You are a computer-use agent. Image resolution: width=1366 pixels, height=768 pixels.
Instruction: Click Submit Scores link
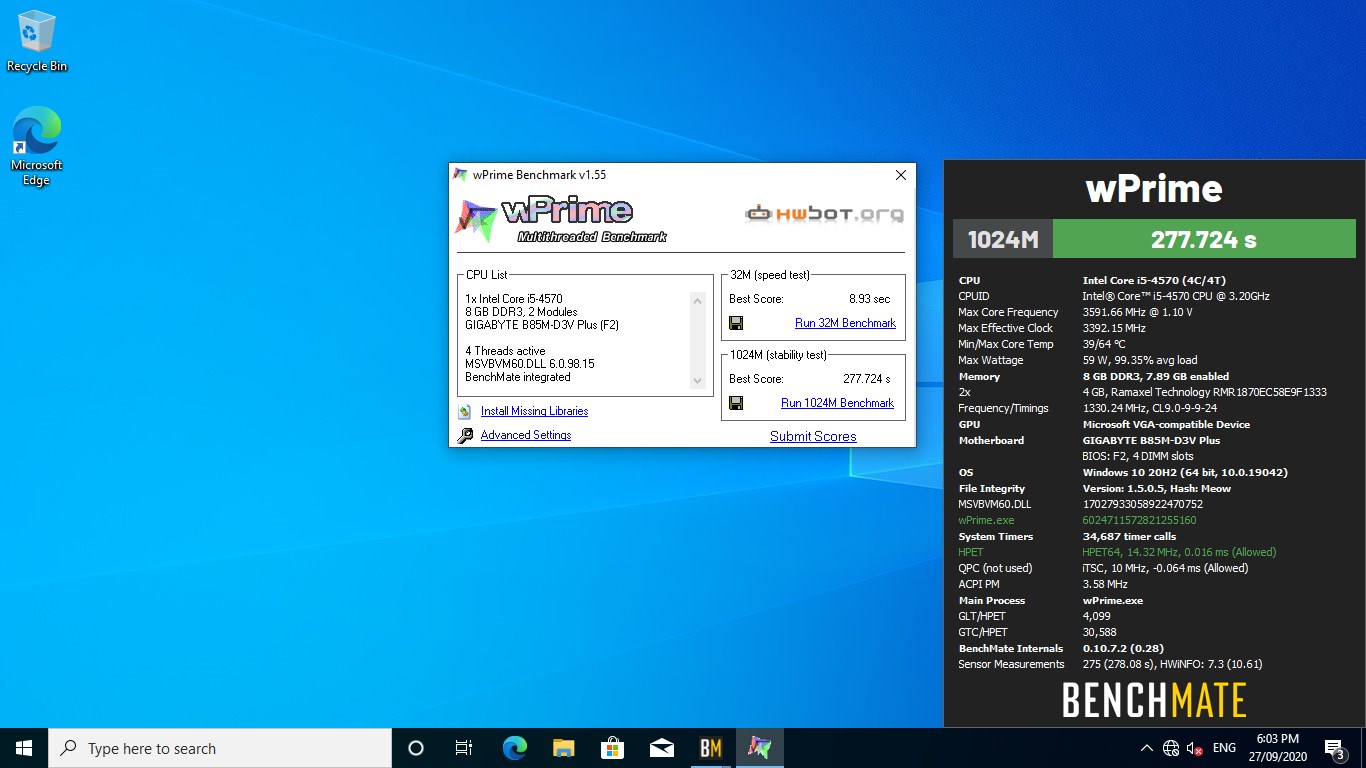[813, 436]
